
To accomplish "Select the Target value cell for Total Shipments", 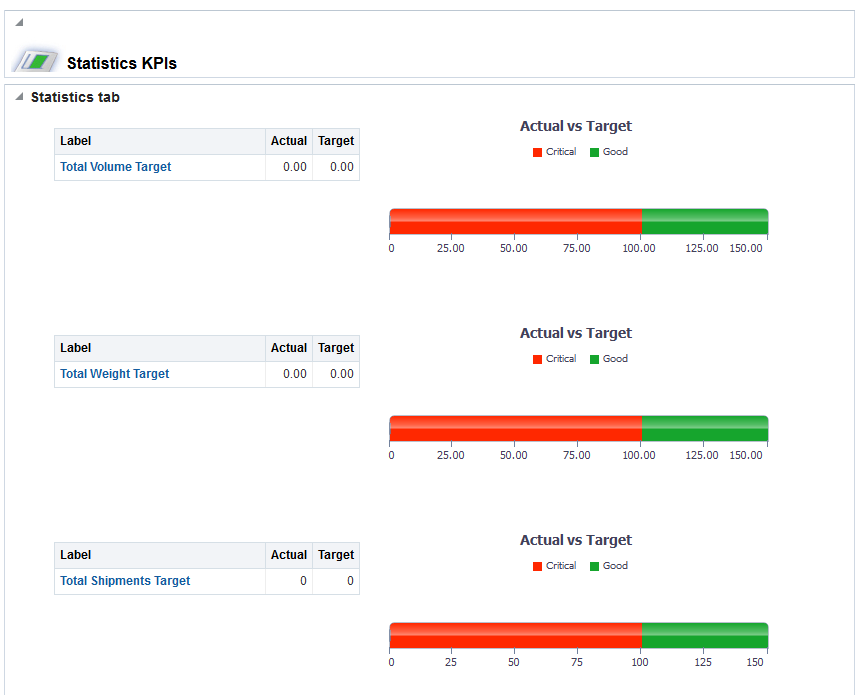I will click(337, 581).
